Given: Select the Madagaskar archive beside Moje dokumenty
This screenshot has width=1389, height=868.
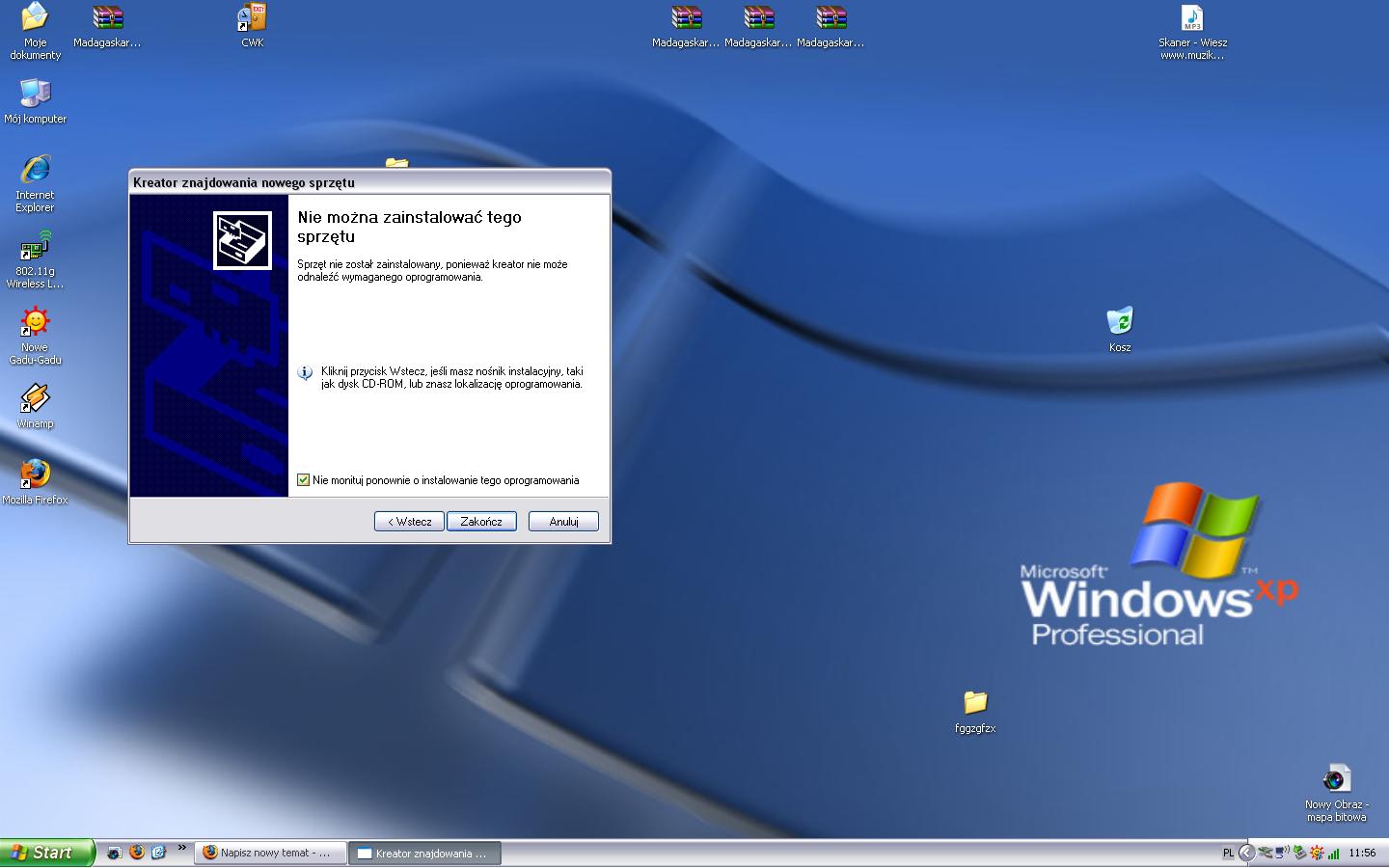Looking at the screenshot, I should [107, 26].
